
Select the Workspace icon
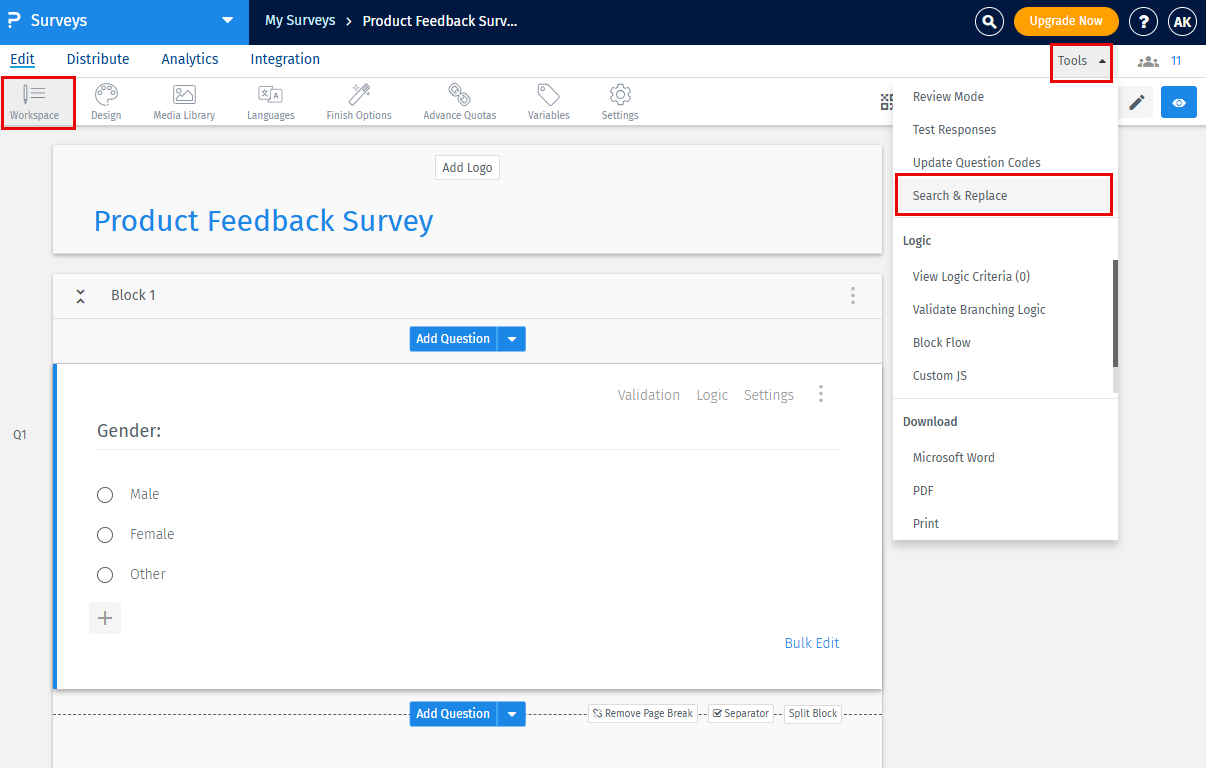point(37,100)
